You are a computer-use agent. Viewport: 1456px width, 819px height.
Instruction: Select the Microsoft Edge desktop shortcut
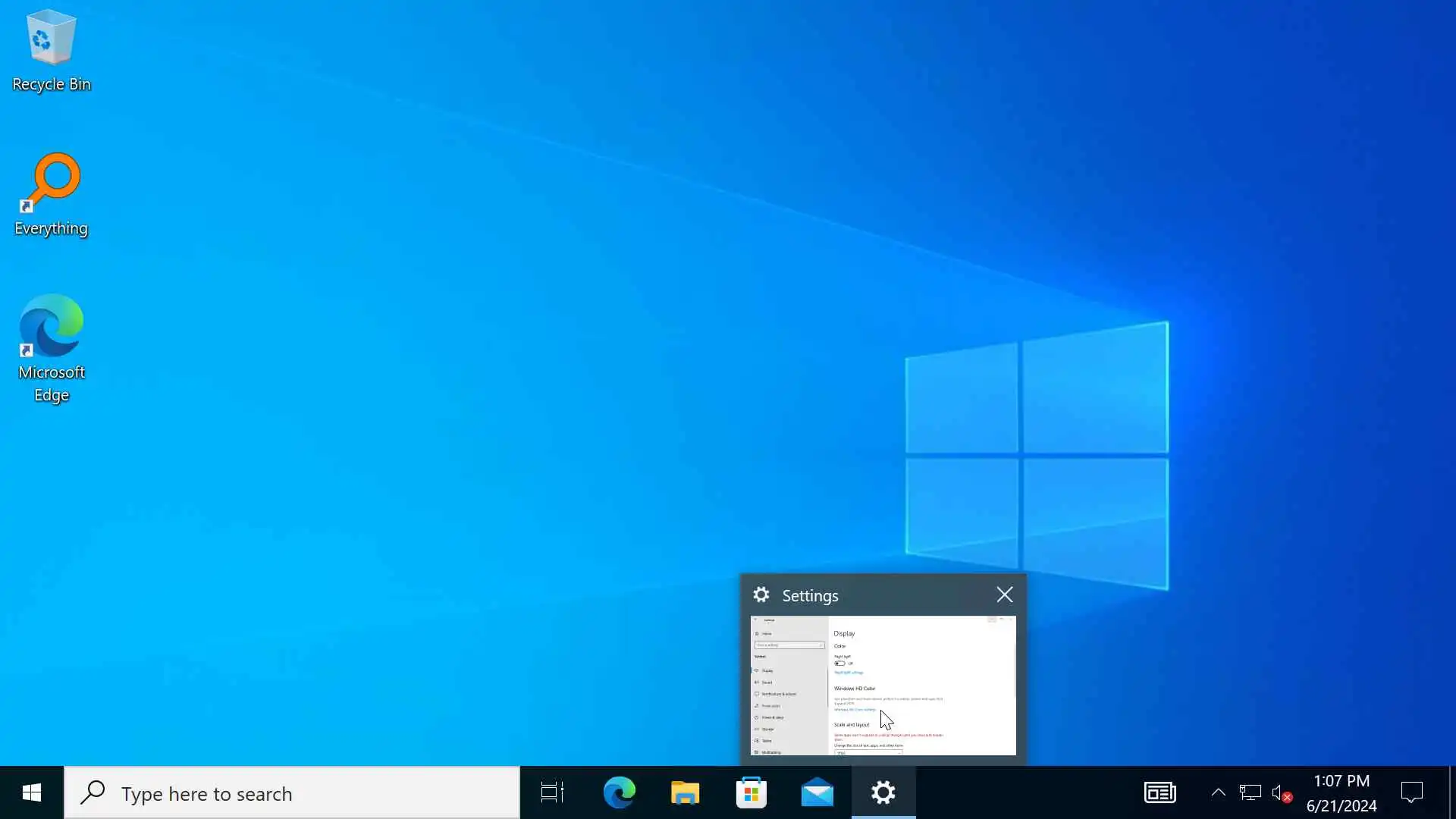[x=51, y=347]
